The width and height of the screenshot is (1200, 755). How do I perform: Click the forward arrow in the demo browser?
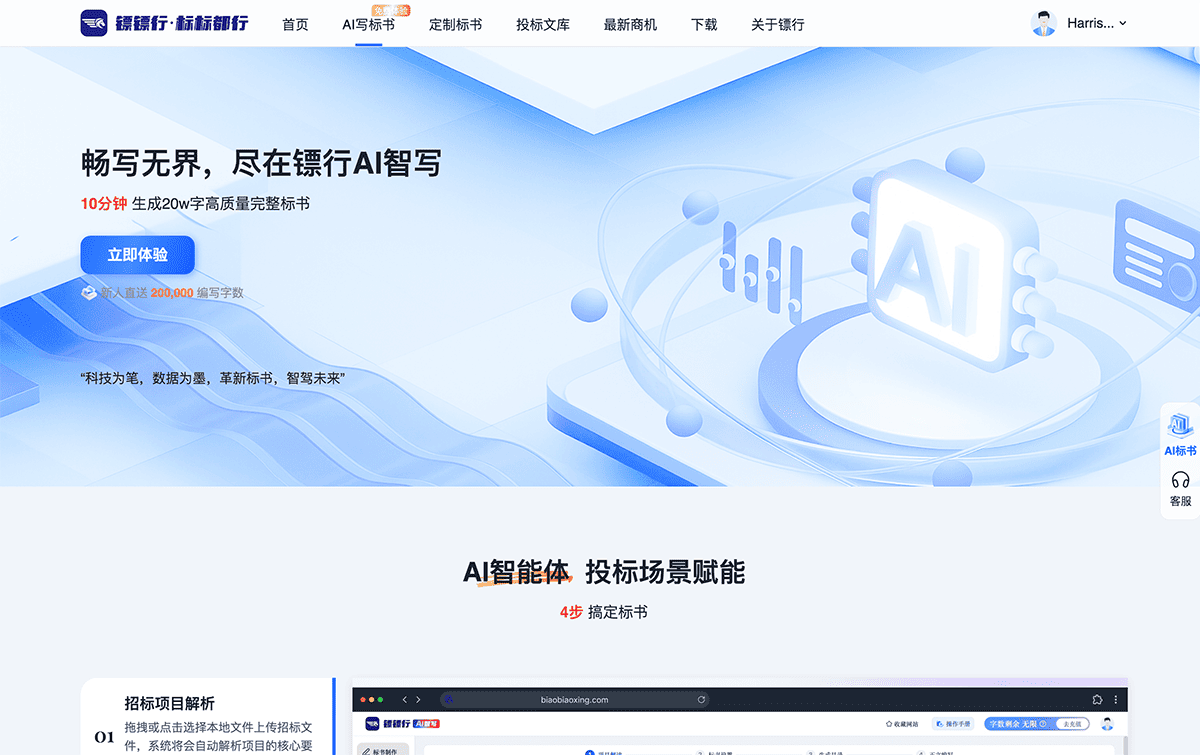(416, 697)
